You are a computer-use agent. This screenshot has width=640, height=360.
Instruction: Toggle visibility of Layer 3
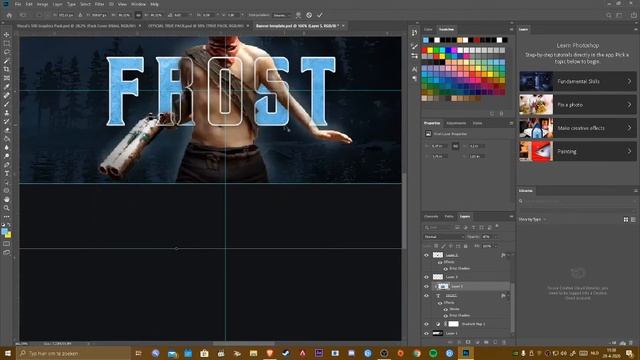[x=427, y=277]
